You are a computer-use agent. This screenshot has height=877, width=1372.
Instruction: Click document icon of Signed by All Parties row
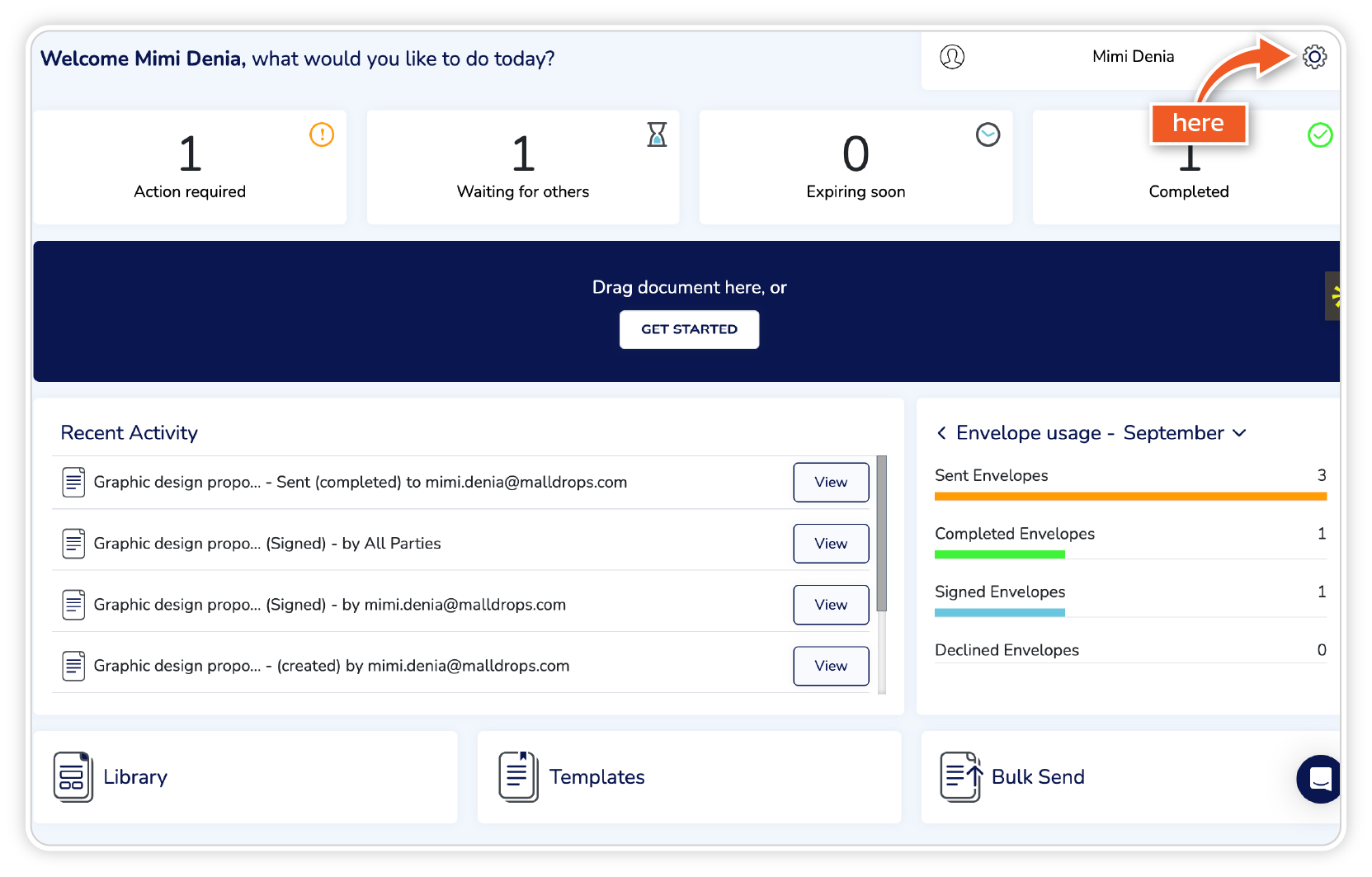pyautogui.click(x=73, y=544)
